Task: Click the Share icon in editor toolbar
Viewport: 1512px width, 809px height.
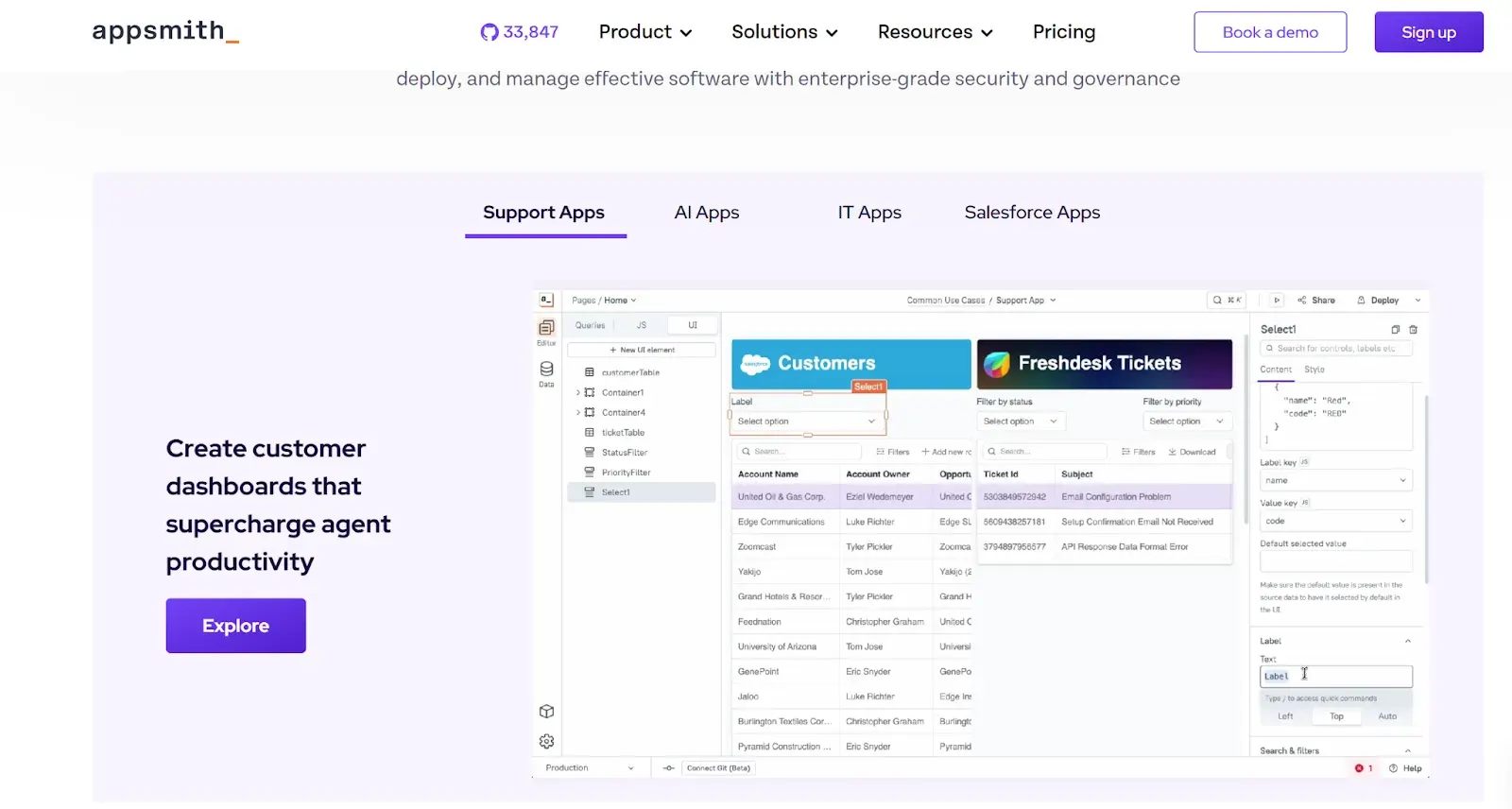Action: pyautogui.click(x=1301, y=300)
